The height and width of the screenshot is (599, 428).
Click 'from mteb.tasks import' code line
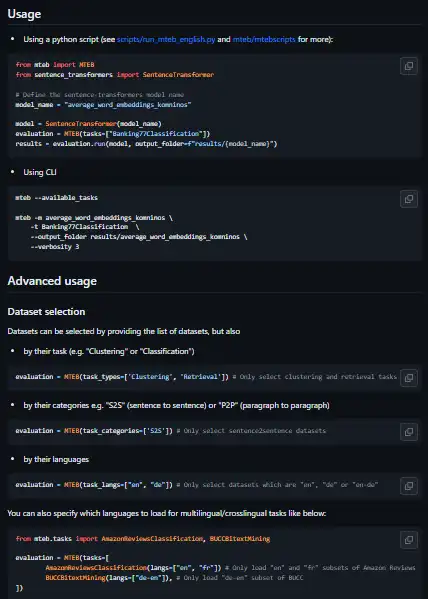tap(143, 539)
